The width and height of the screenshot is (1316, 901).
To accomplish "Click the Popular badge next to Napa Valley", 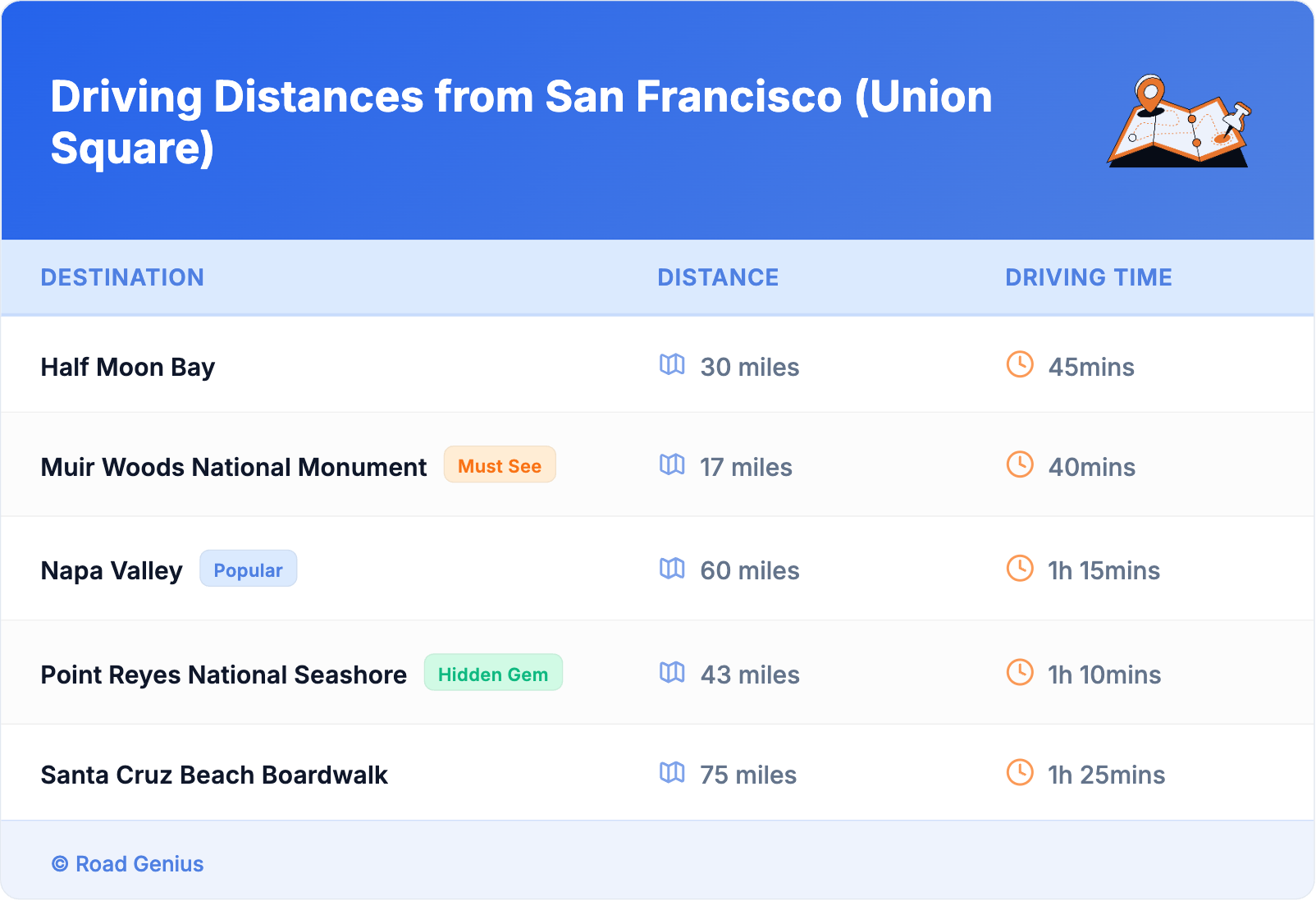I will (248, 569).
